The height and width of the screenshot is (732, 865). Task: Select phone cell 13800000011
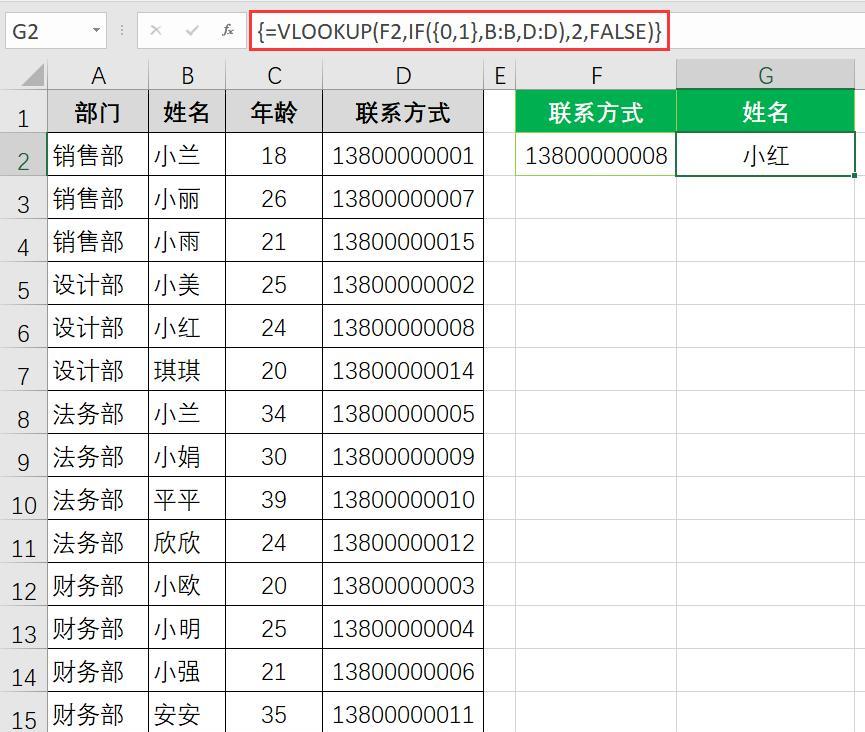point(403,713)
